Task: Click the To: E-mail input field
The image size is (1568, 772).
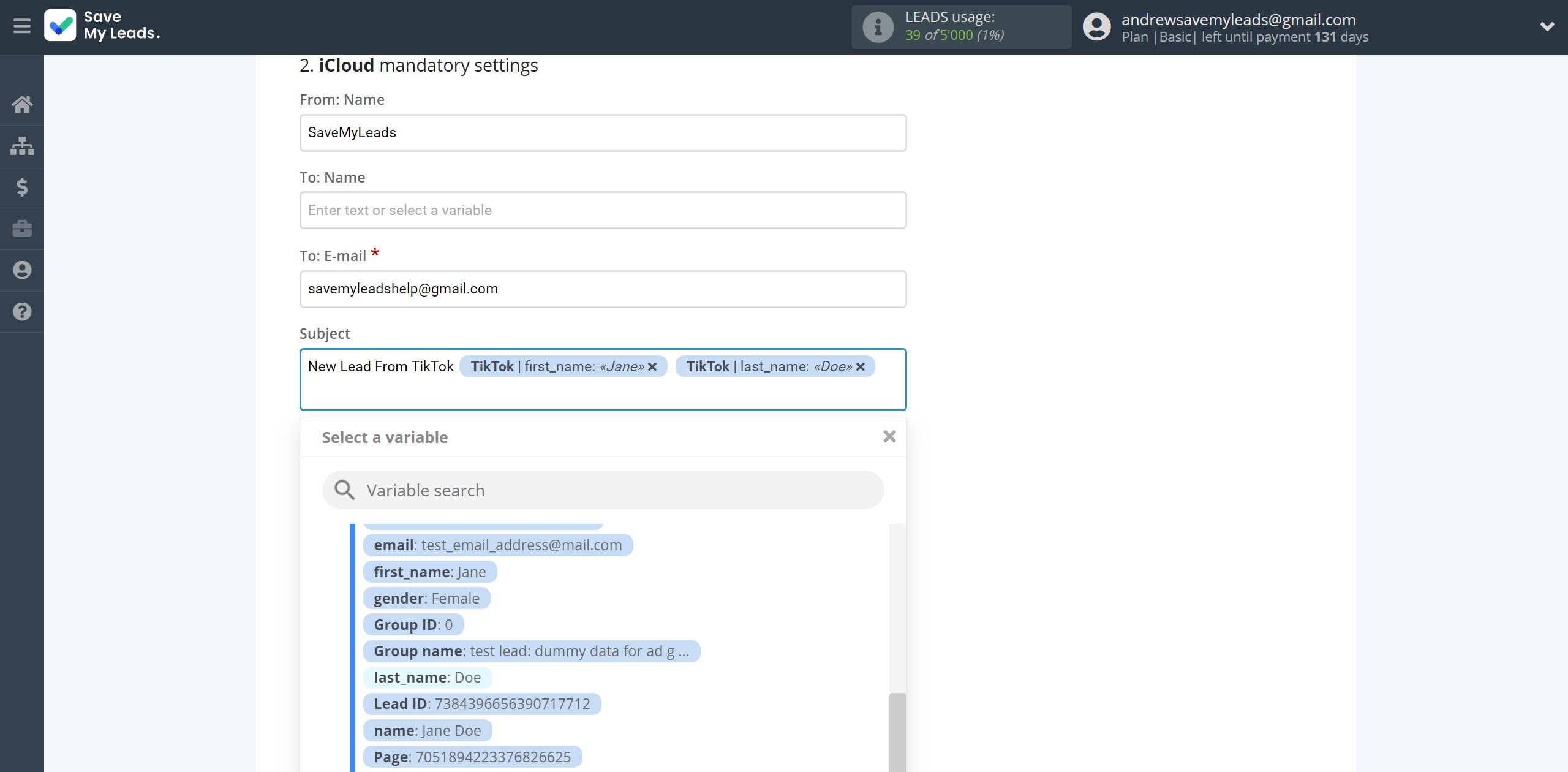Action: [603, 289]
